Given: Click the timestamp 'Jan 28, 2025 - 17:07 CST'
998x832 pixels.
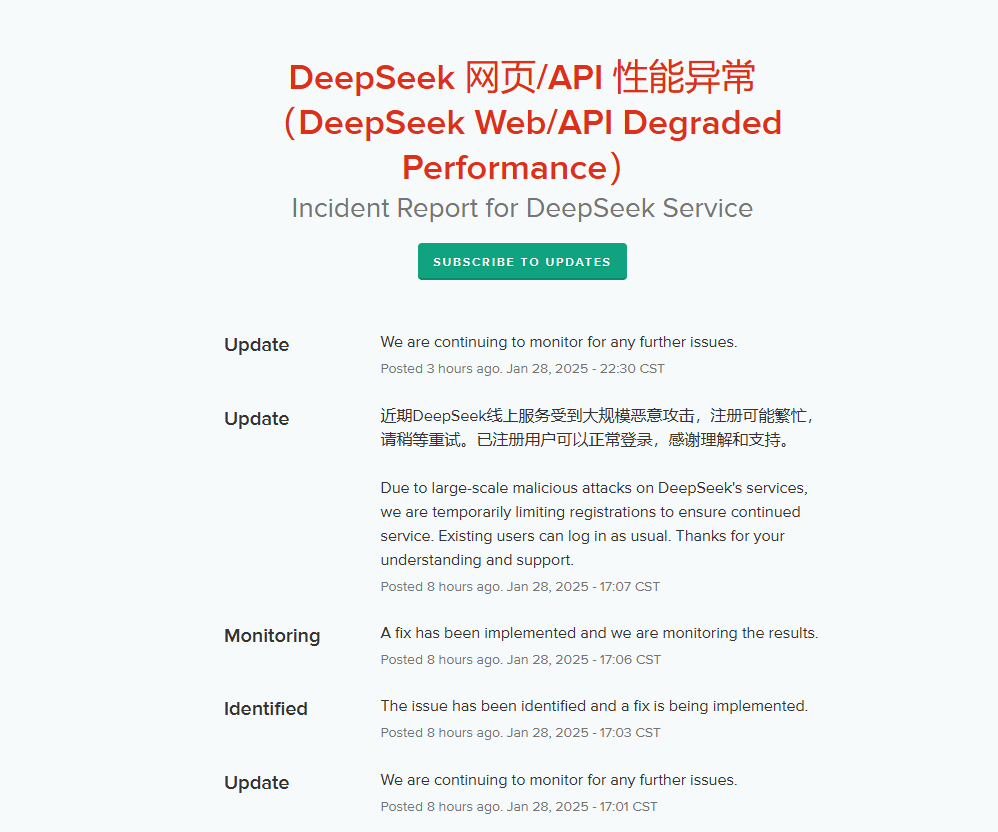Looking at the screenshot, I should [x=583, y=586].
